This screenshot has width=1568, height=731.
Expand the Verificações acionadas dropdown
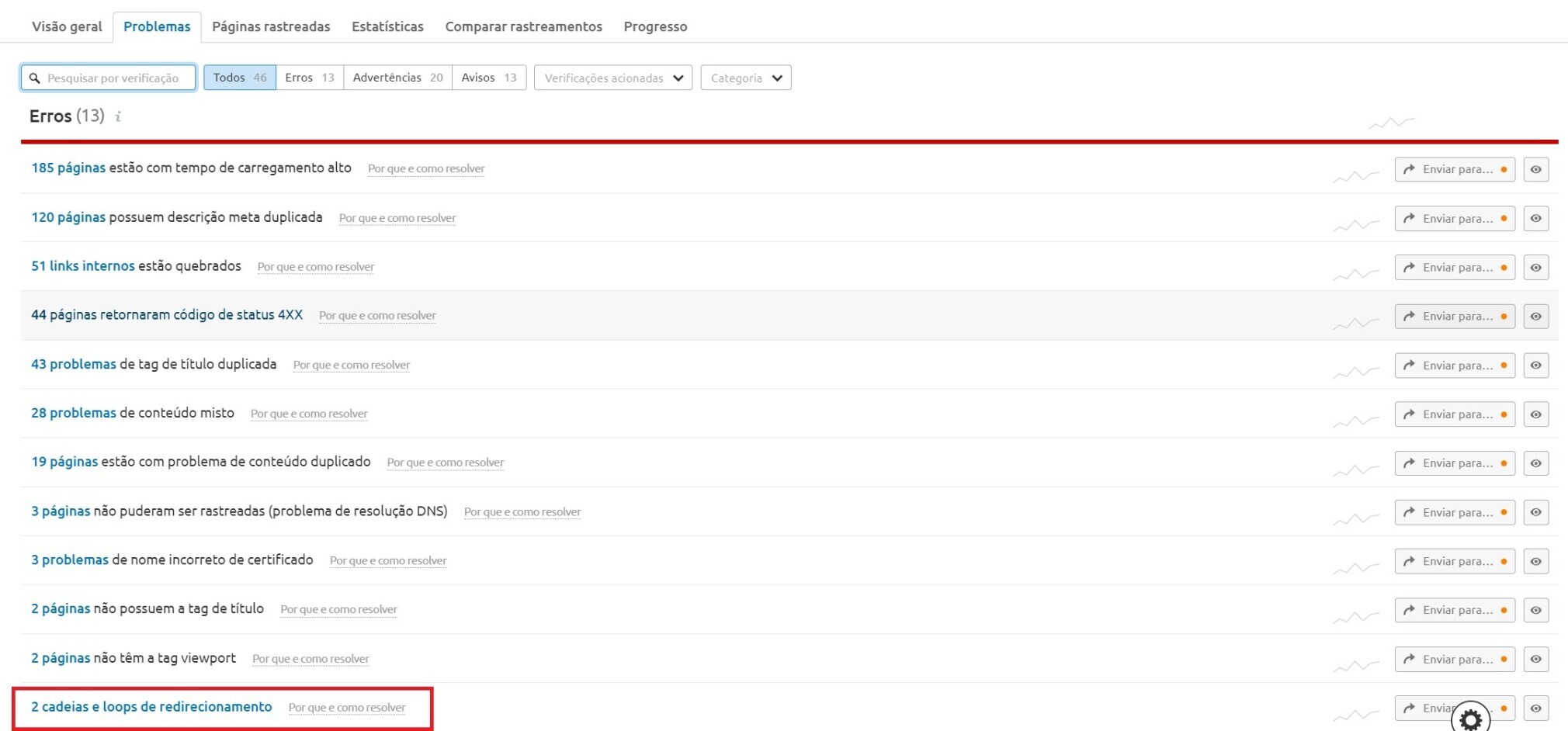(x=612, y=78)
